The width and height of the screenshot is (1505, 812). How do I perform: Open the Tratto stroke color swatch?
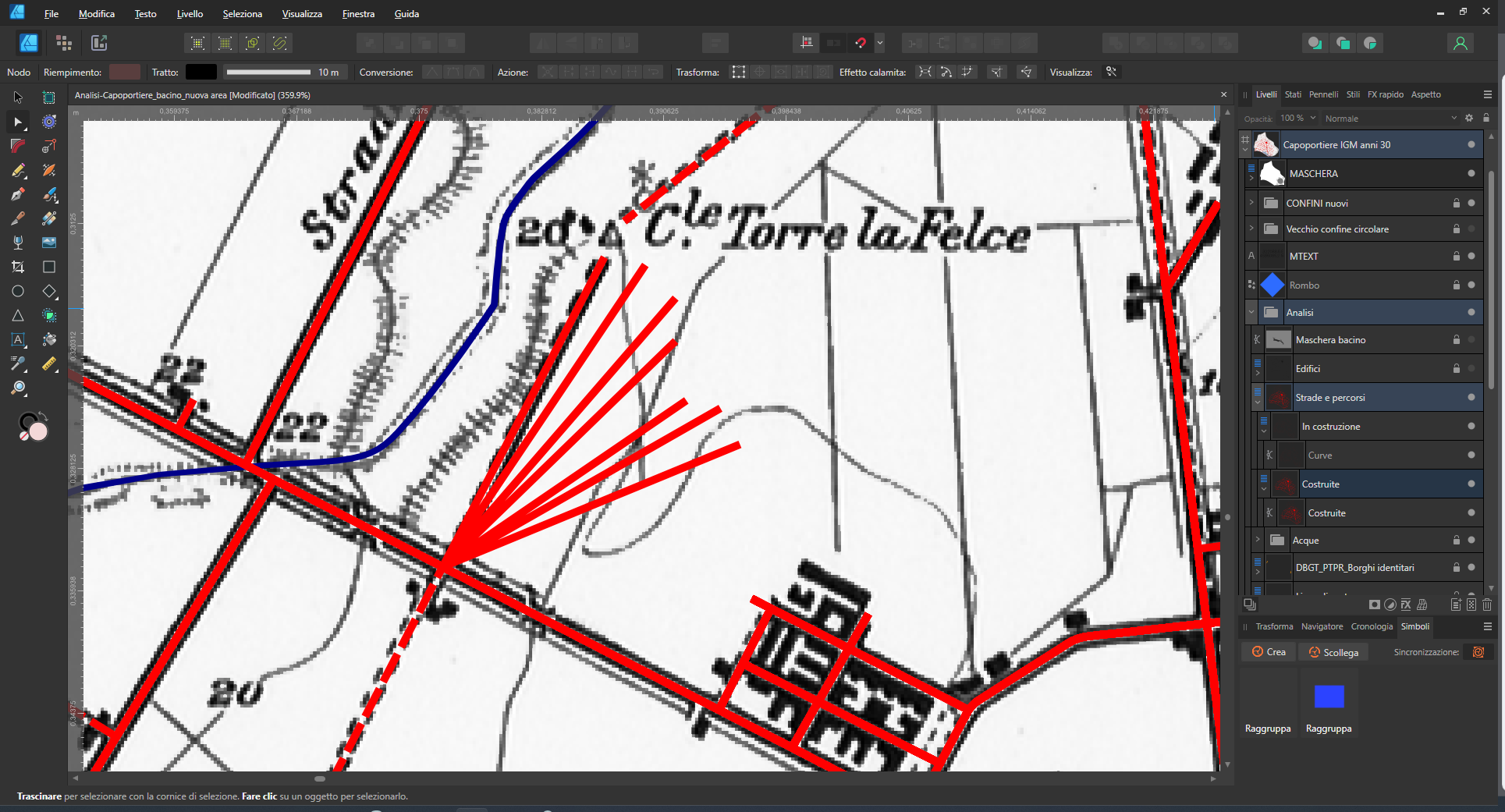[x=201, y=72]
